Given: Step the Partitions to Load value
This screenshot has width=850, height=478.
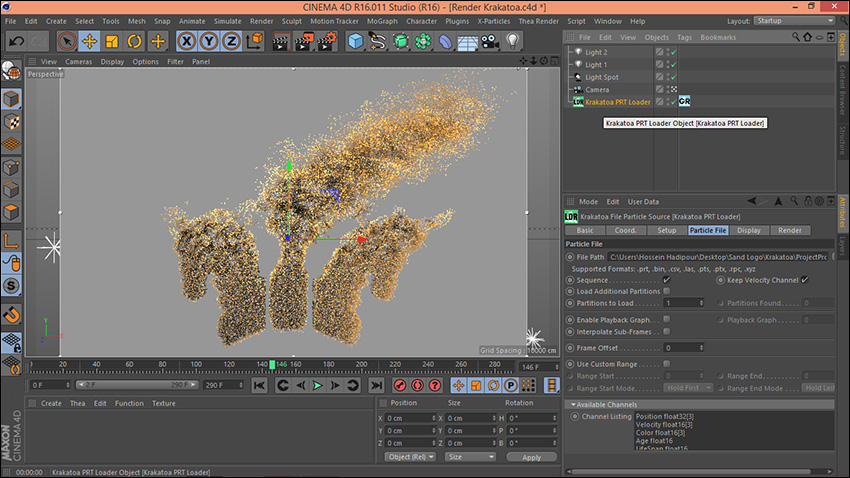Looking at the screenshot, I should (x=701, y=303).
